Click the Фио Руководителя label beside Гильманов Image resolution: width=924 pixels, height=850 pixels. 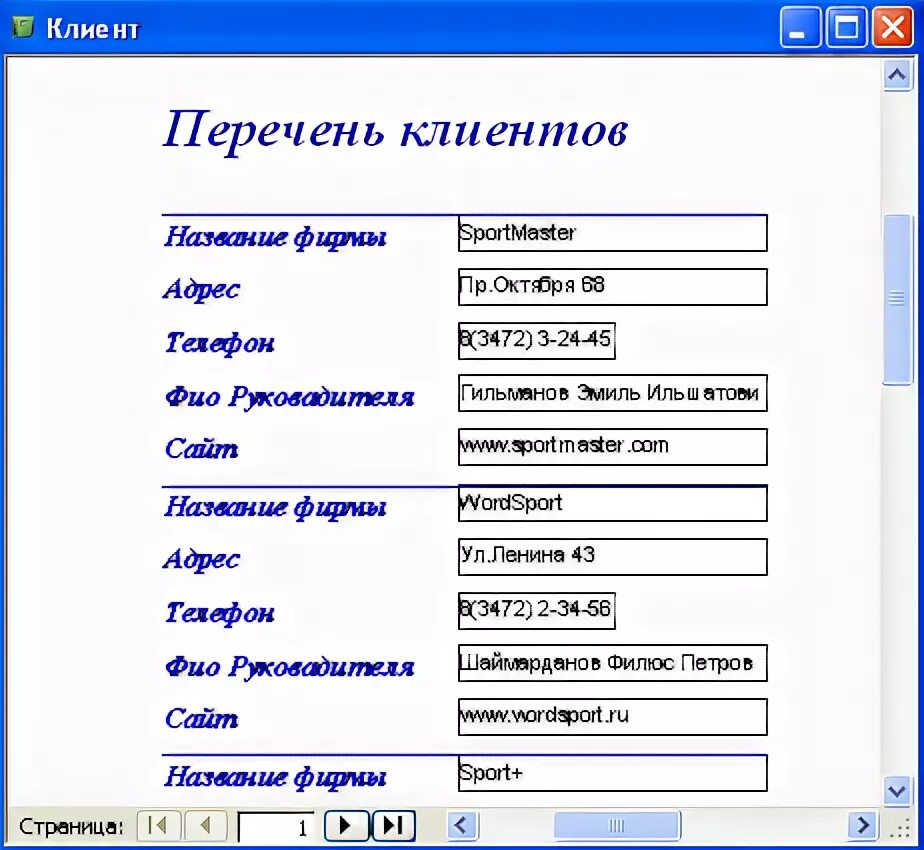[289, 397]
